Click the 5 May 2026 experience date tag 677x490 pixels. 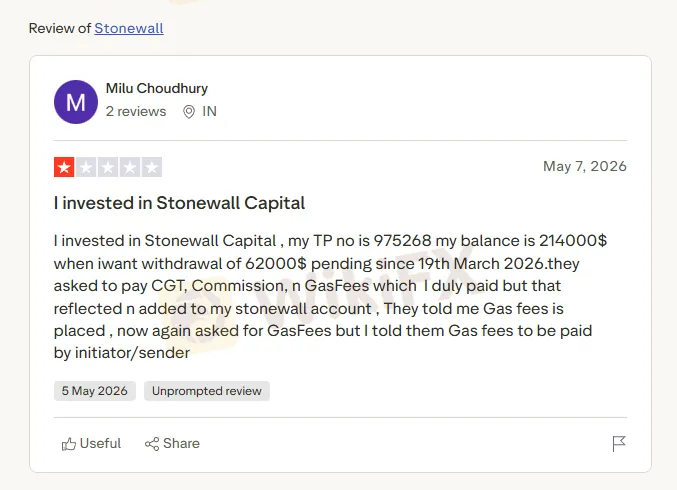95,391
